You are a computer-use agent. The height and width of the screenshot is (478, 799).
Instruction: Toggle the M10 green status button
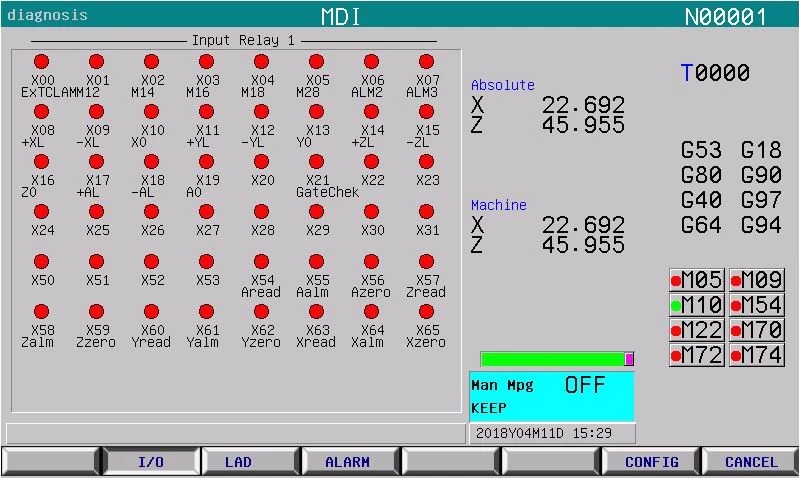click(x=696, y=305)
